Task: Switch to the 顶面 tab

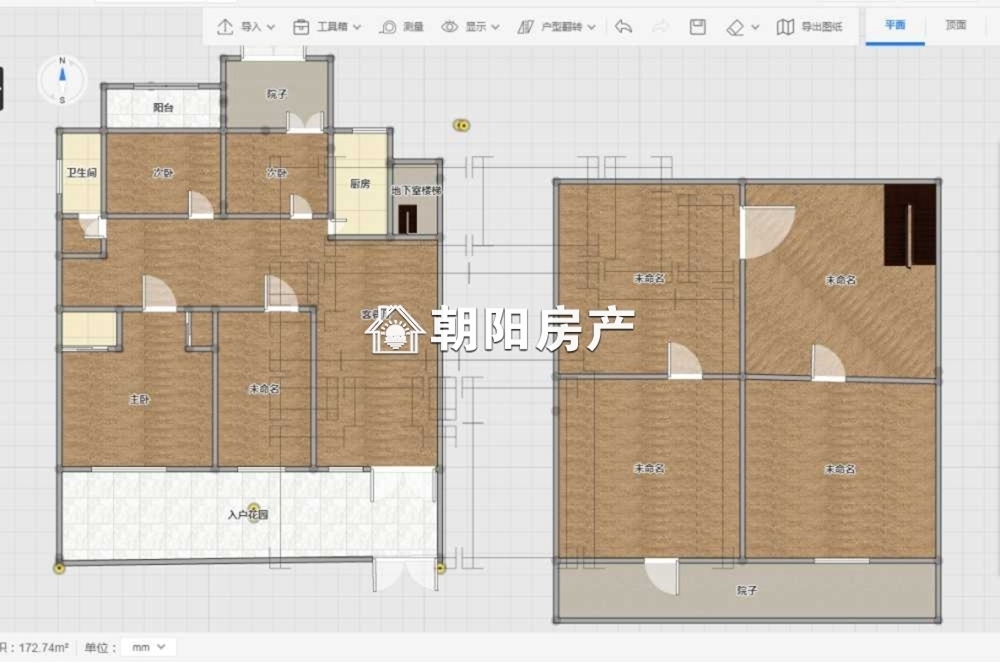Action: 955,26
